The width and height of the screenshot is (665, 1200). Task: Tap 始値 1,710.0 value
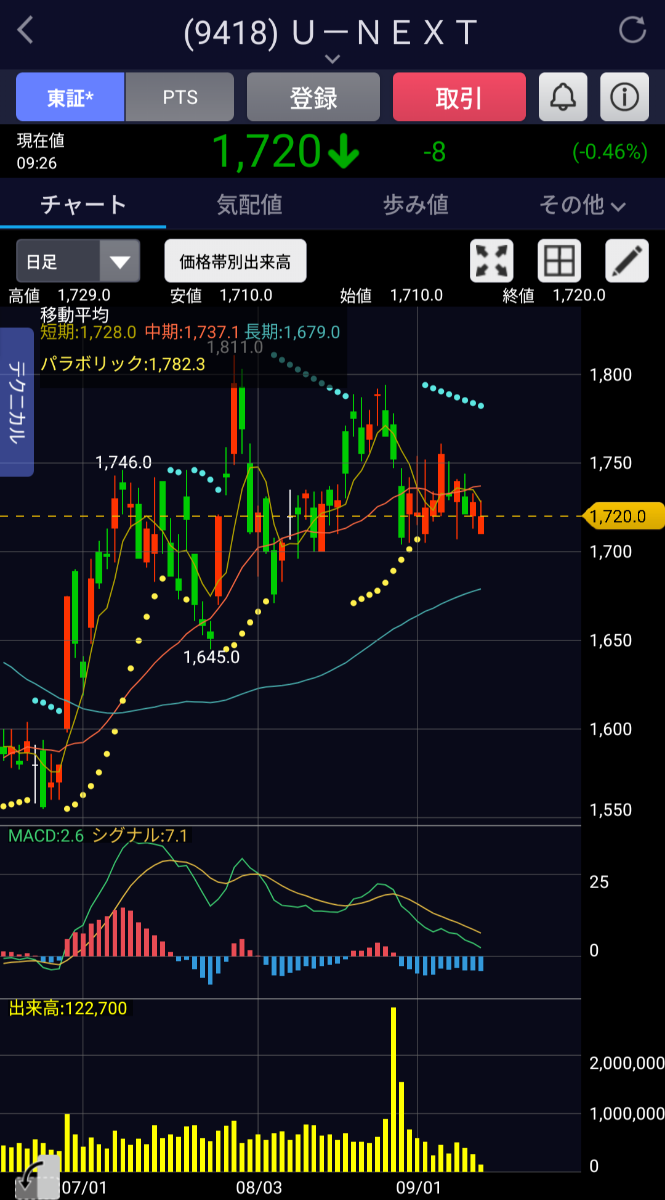click(391, 295)
